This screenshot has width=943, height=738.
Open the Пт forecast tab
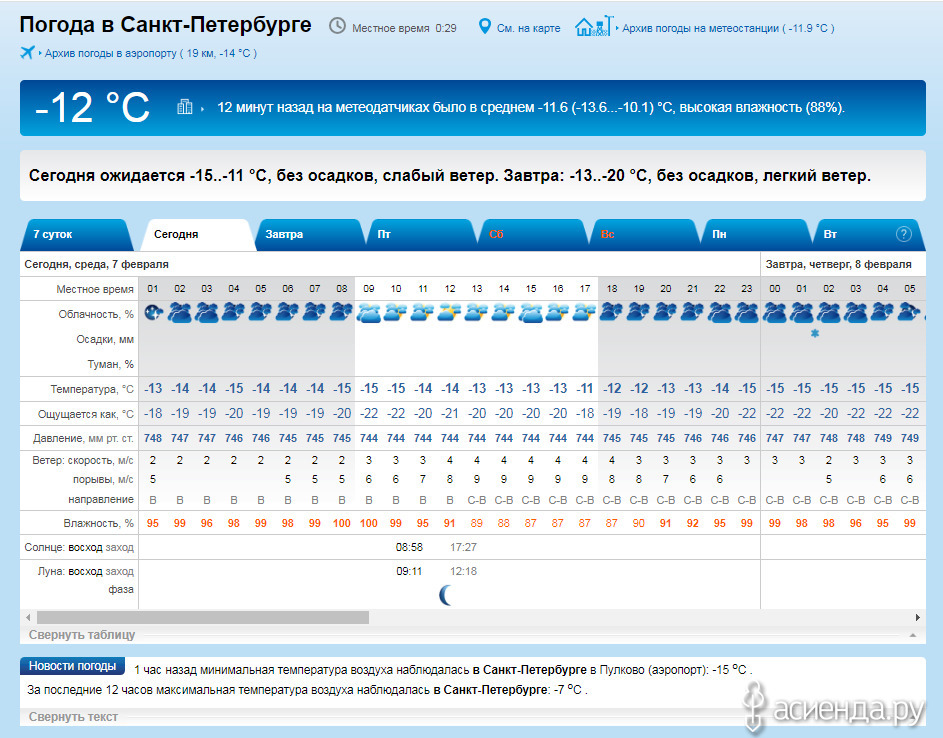[x=421, y=235]
